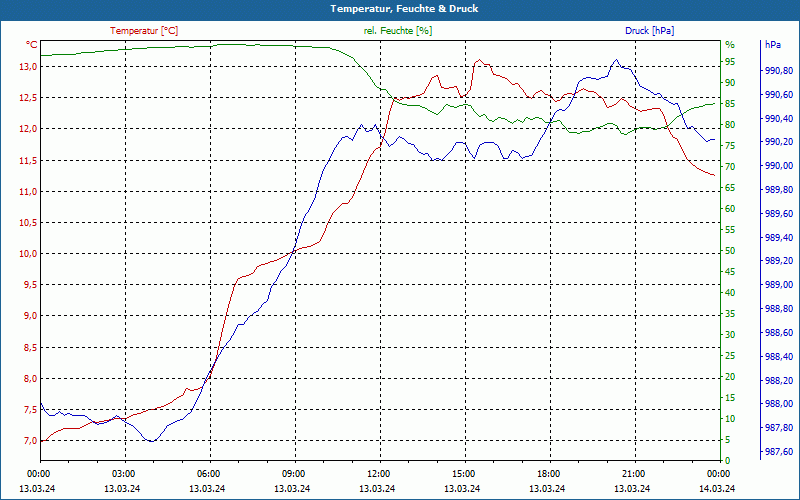Viewport: 800px width, 500px height.
Task: Click the '988,80' pressure axis value
Action: [779, 309]
